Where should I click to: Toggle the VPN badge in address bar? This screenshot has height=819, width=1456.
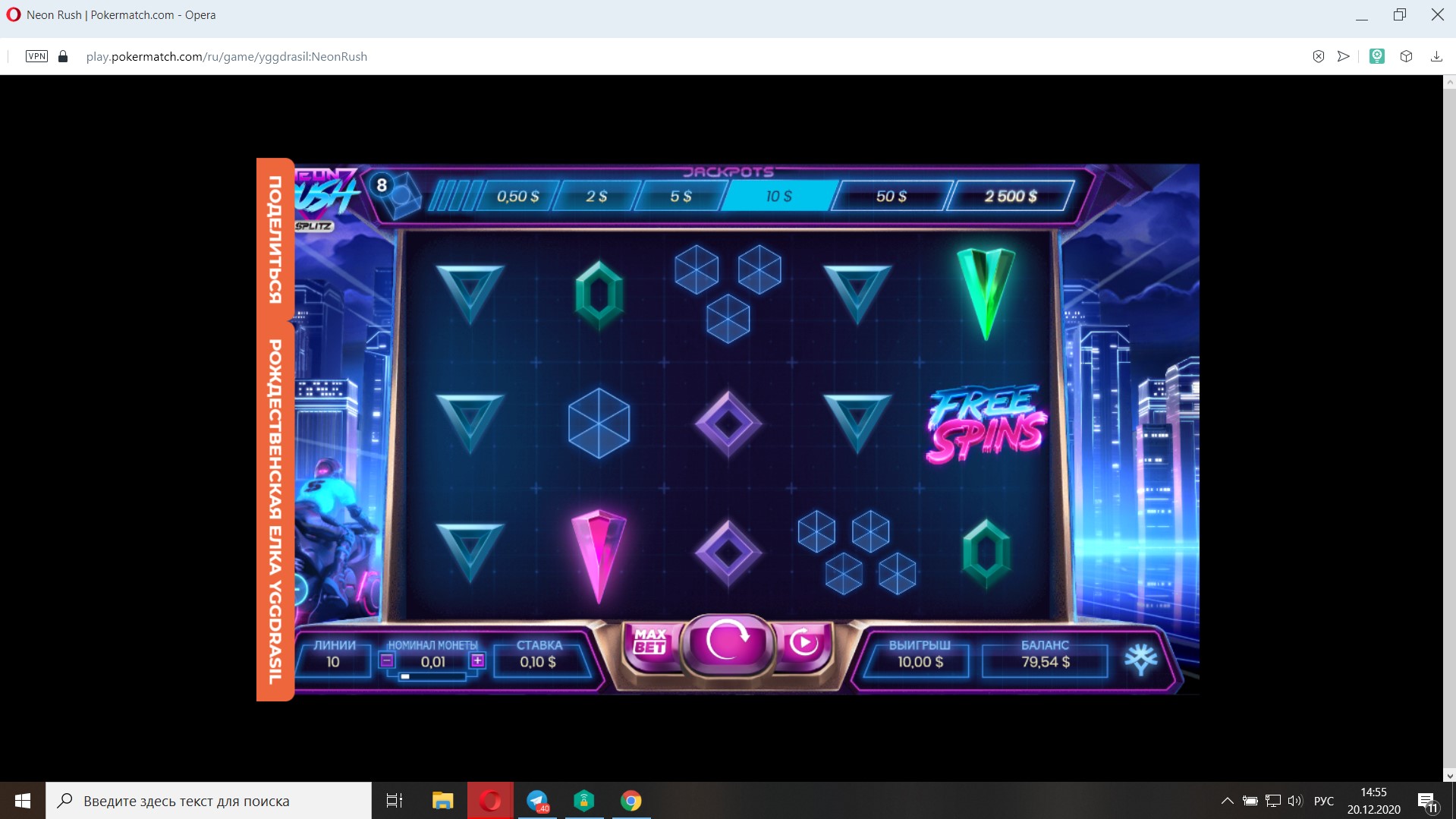(x=36, y=56)
